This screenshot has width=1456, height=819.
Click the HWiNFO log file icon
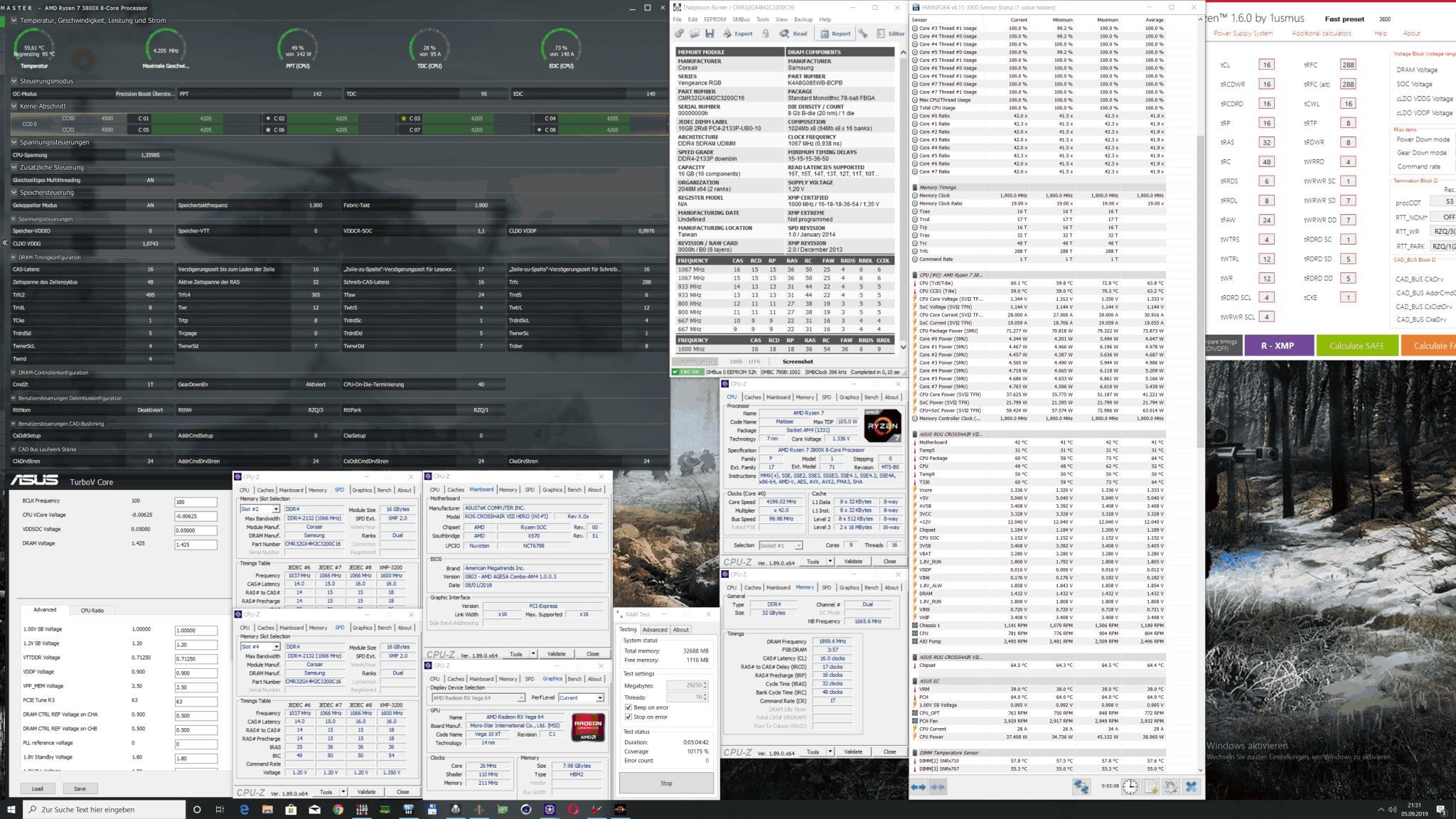point(1151,787)
